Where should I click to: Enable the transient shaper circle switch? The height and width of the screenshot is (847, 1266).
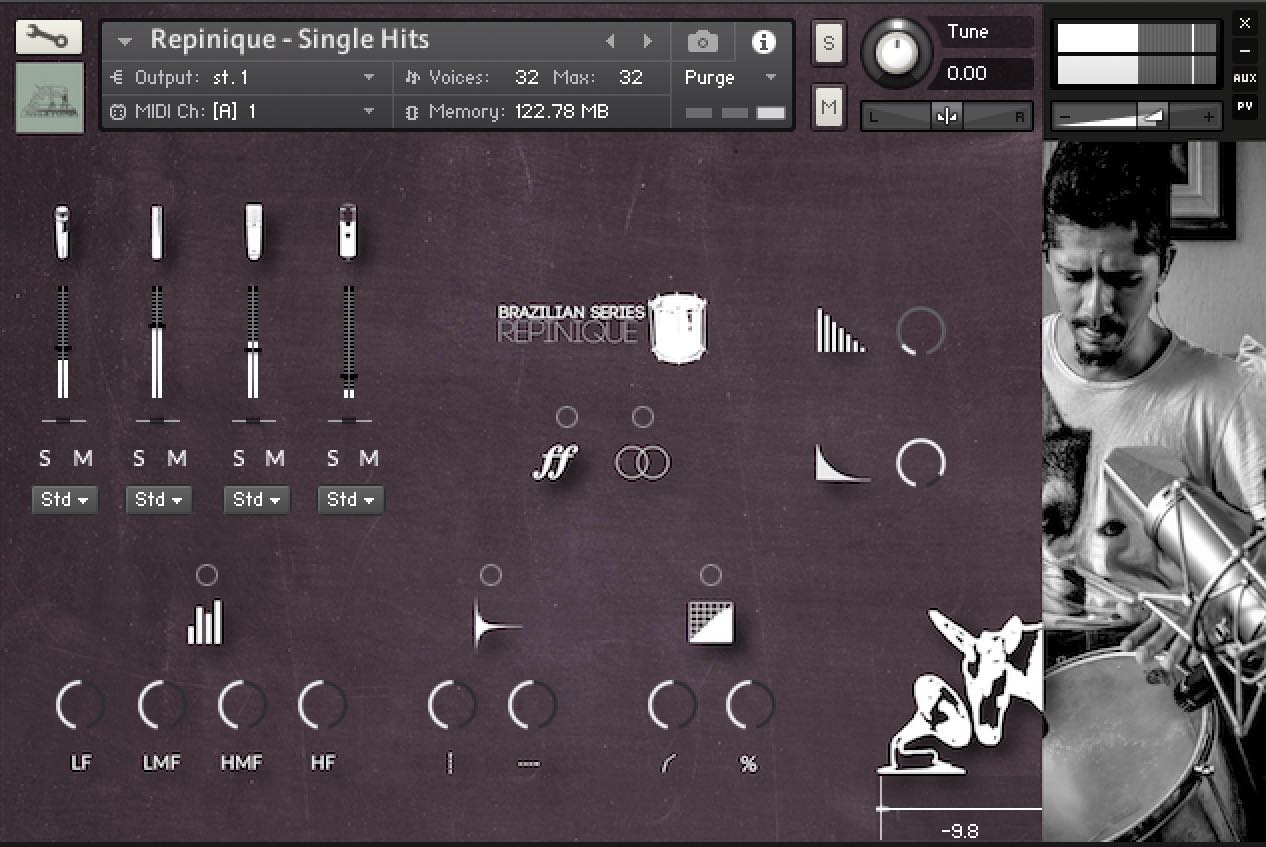click(x=491, y=575)
